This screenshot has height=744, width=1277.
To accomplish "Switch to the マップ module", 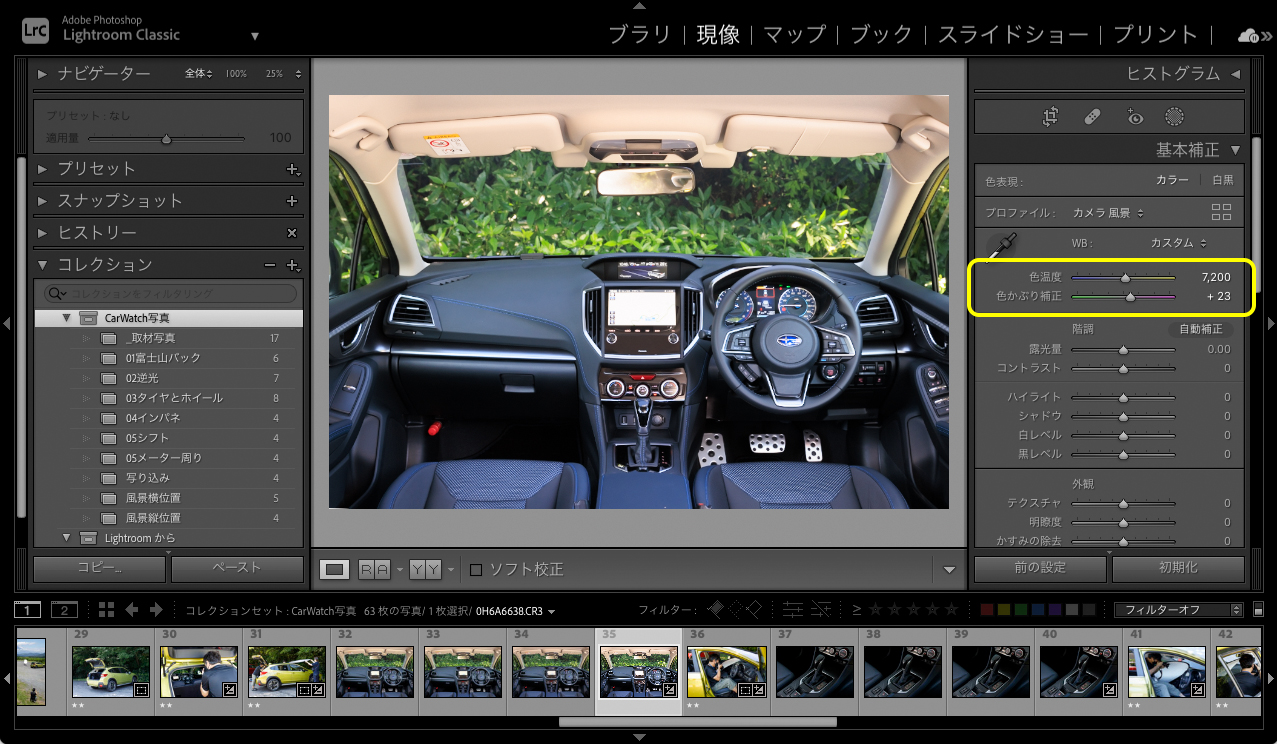I will pos(794,33).
